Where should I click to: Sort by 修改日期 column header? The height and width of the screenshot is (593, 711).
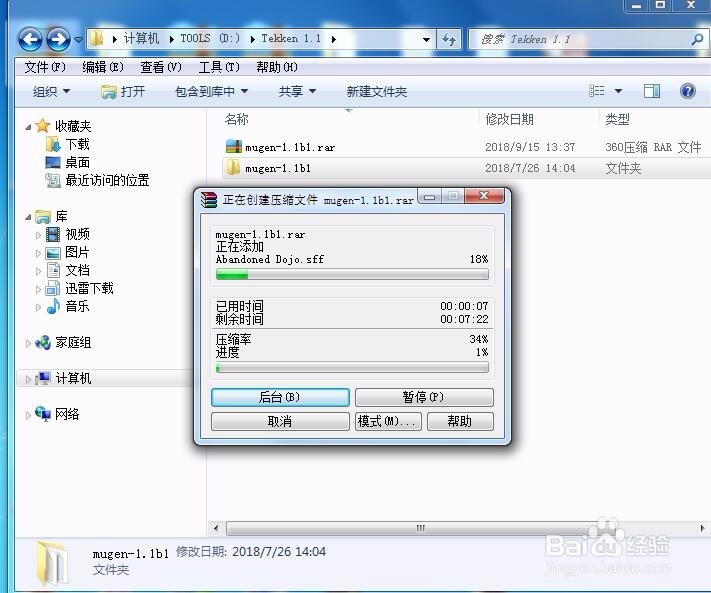pos(509,119)
